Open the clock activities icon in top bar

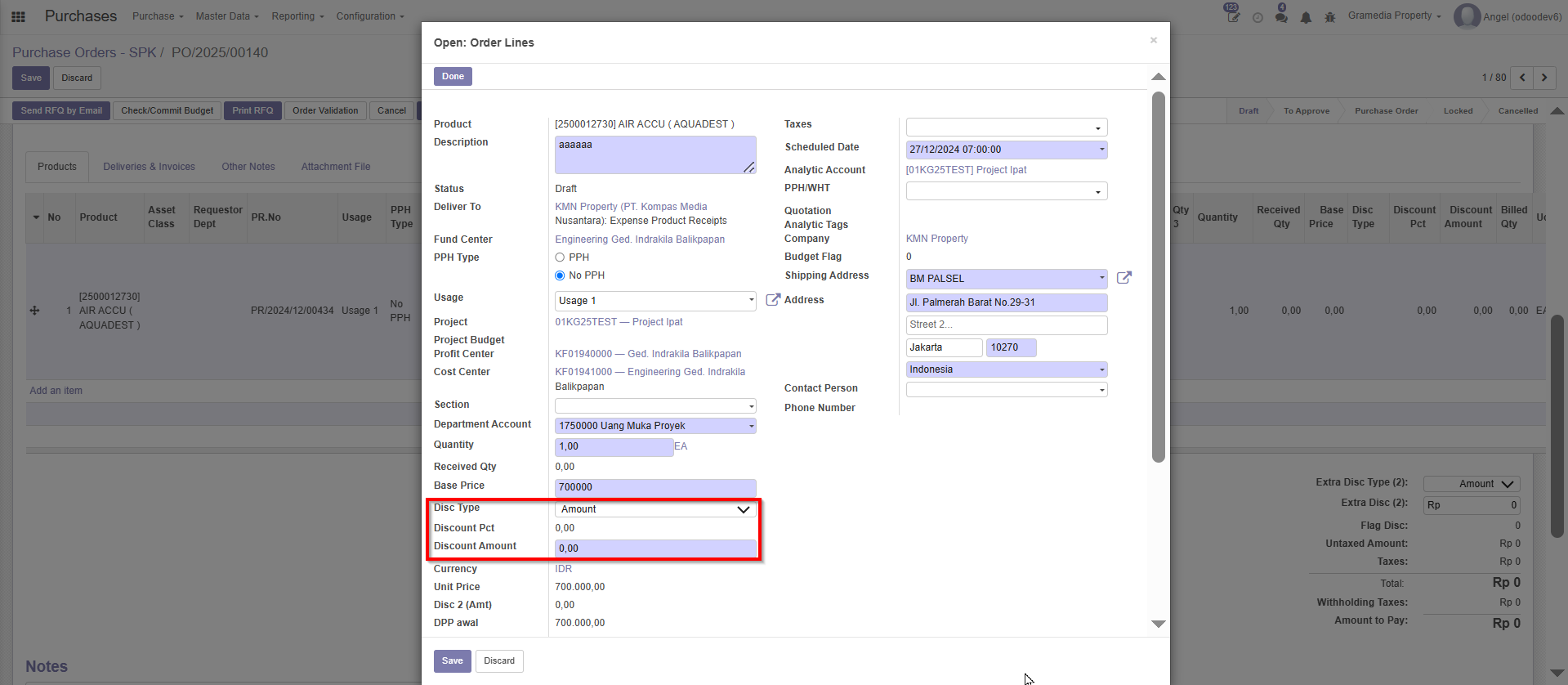1258,17
